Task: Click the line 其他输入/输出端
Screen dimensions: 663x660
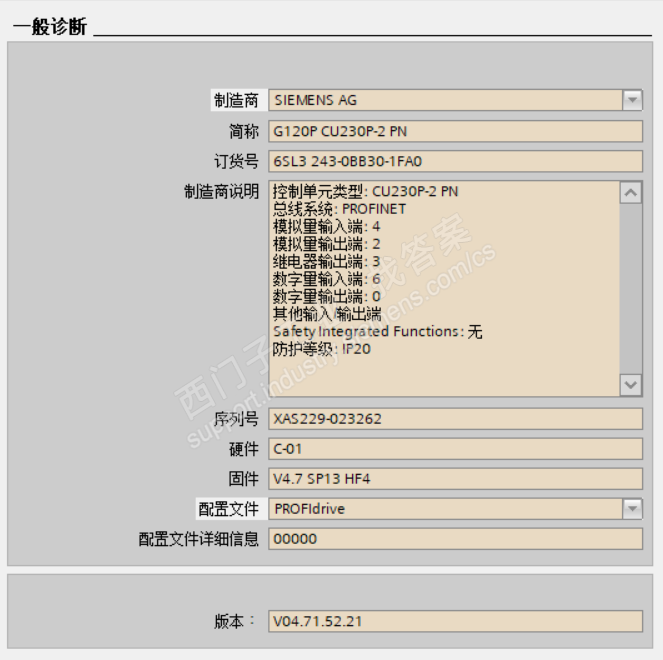Action: [x=327, y=314]
